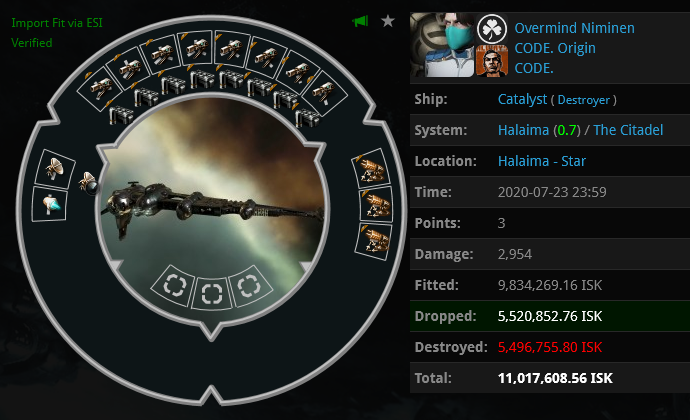Screen dimensions: 690x420
Task: Click the first high-slot blaster turret icon
Action: pyautogui.click(x=101, y=89)
